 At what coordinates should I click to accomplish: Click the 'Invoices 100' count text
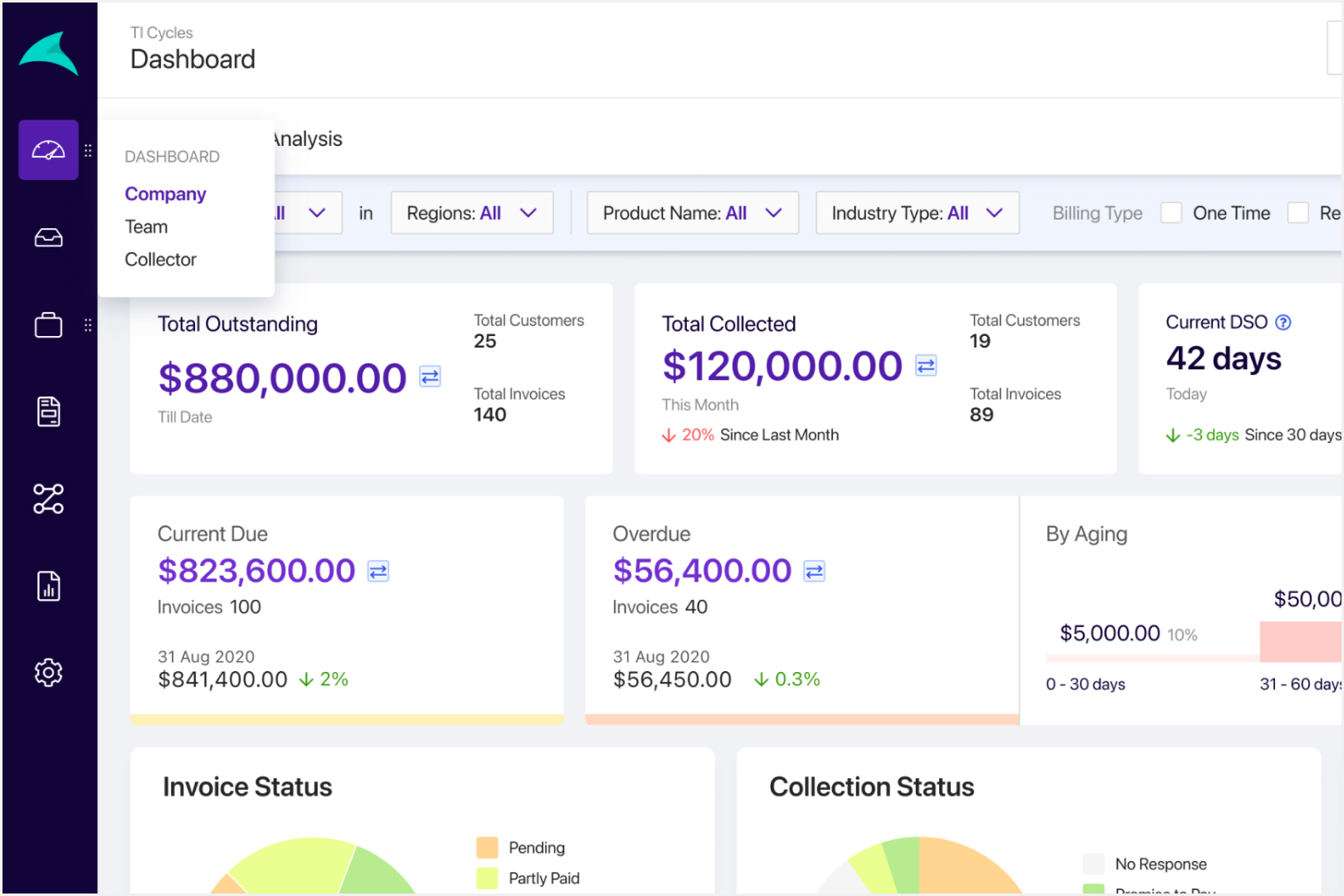[x=209, y=607]
